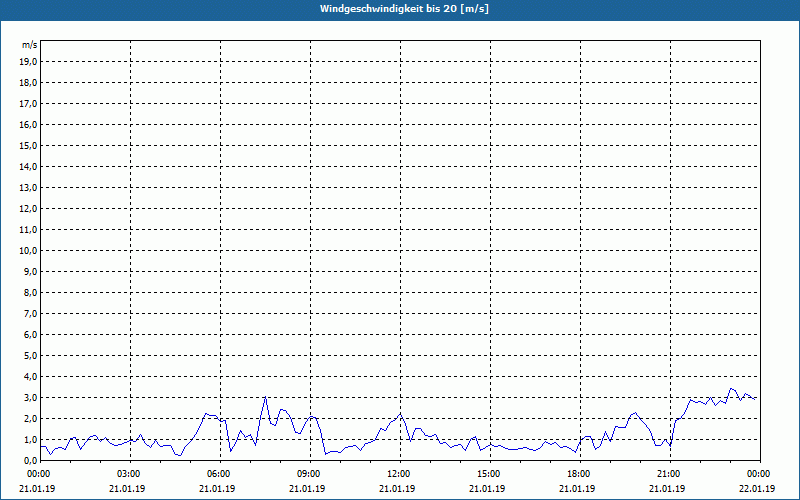Pick the 21.01.19 date under 21:00
Viewport: 800px width, 500px height.
point(667,489)
